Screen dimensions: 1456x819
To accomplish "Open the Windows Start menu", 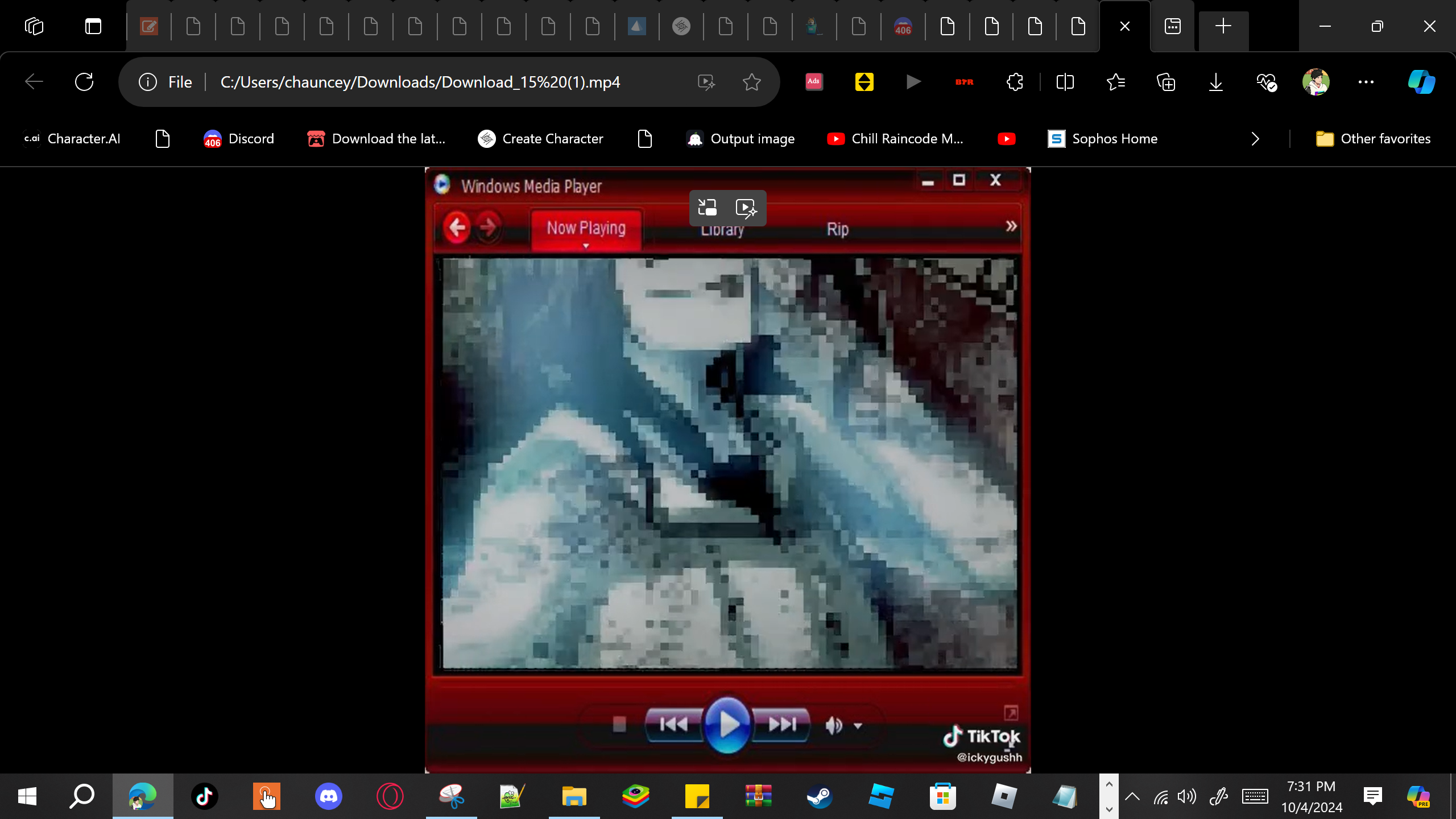I will click(27, 796).
